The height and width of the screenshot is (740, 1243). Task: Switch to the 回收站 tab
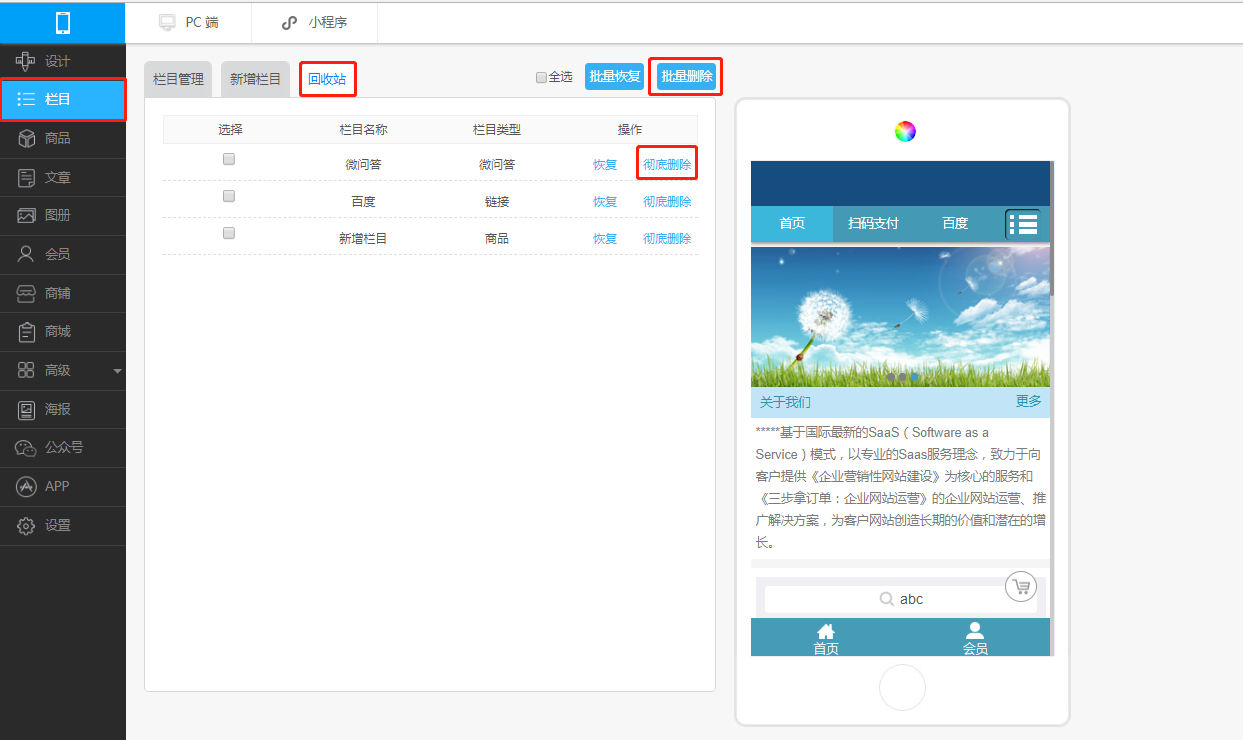pos(327,79)
